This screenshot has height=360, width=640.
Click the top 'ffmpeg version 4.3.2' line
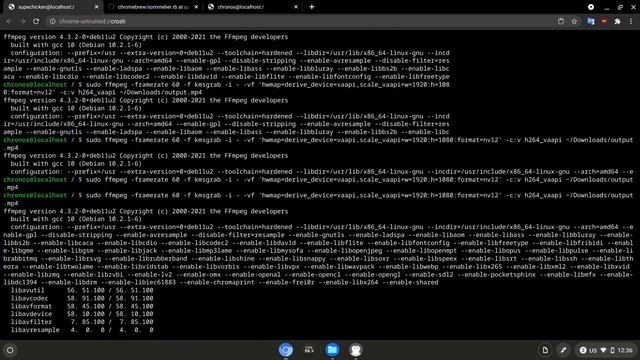coord(146,37)
